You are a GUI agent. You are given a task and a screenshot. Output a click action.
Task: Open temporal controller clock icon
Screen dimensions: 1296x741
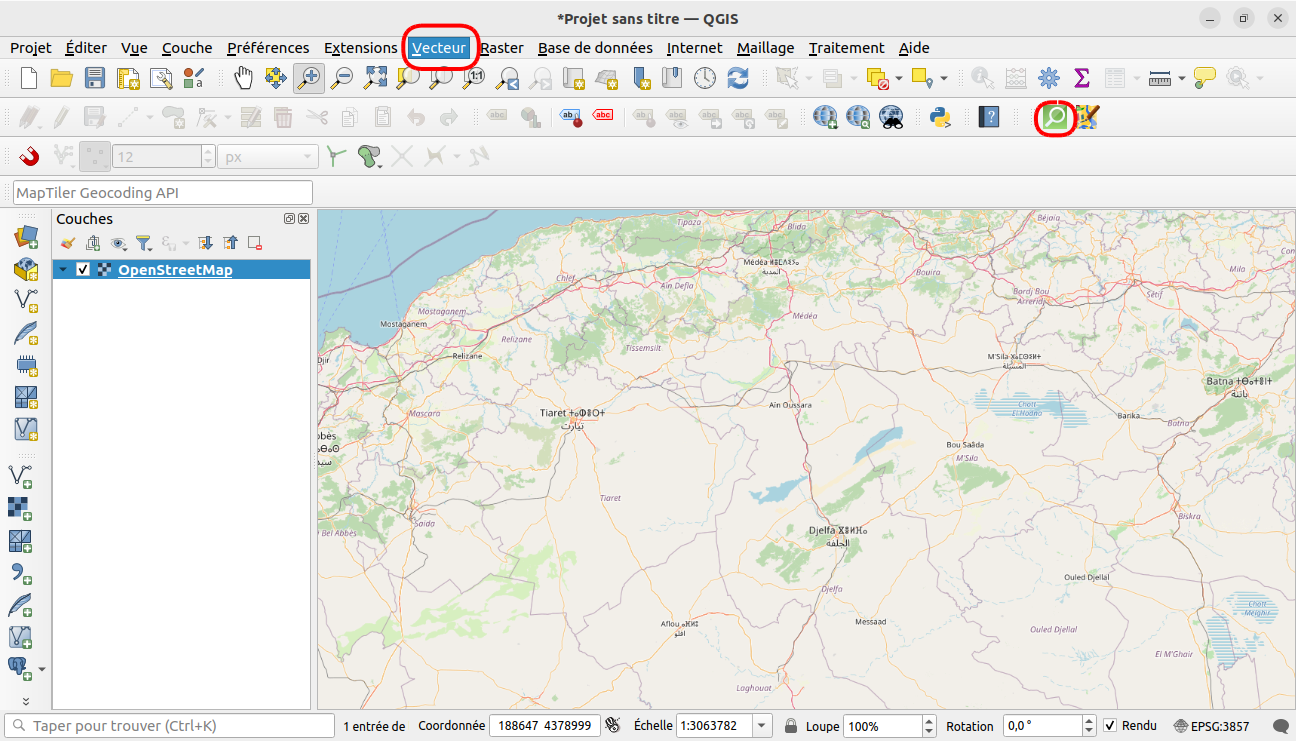[x=705, y=77]
